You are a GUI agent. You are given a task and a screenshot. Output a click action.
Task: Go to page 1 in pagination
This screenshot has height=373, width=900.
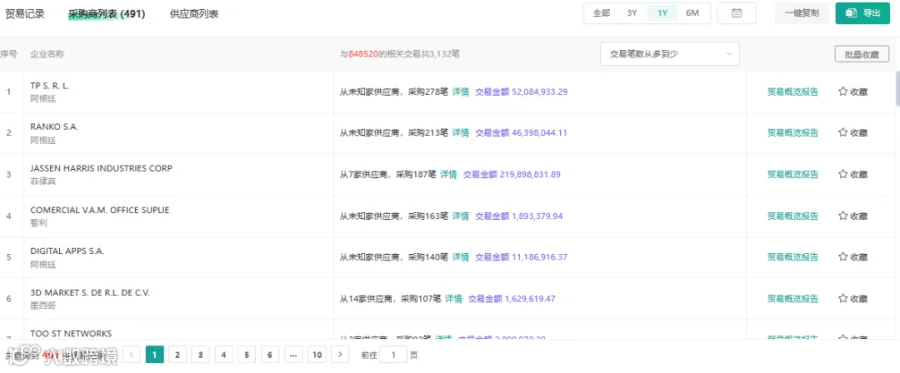[x=154, y=355]
